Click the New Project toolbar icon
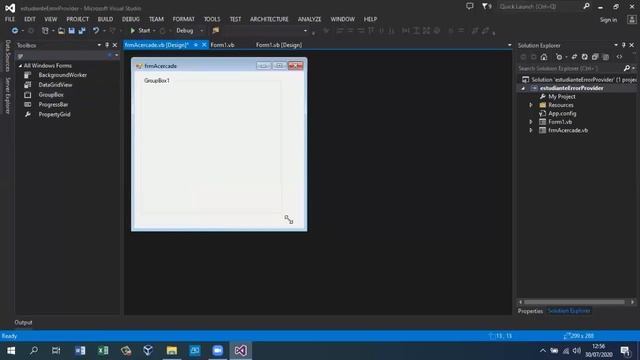The image size is (640, 360). tap(45, 31)
